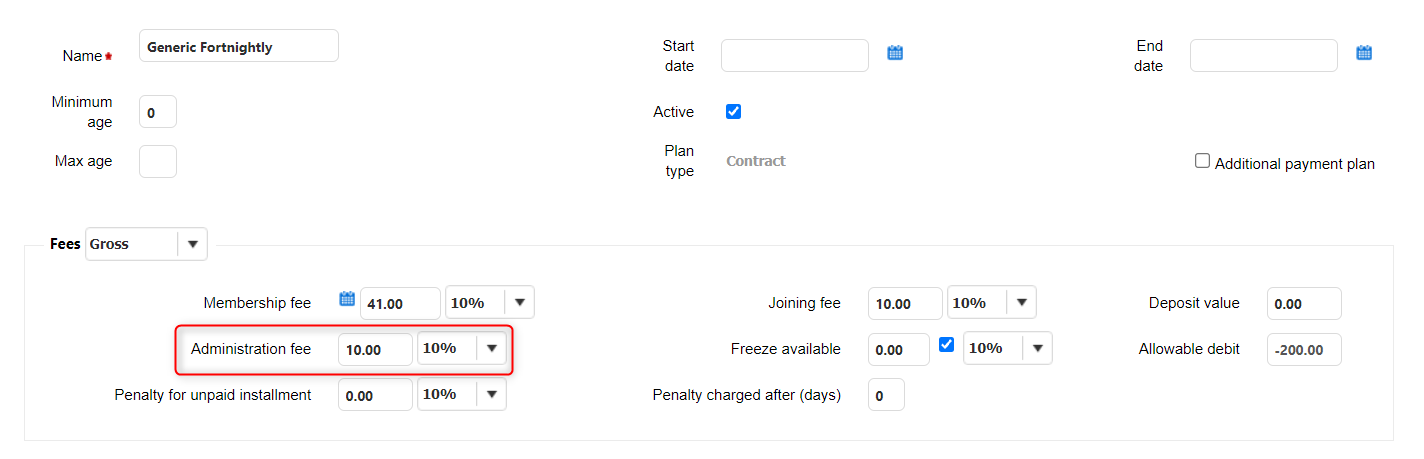1424x459 pixels.
Task: Select the Membership fee amount field
Action: [x=400, y=303]
